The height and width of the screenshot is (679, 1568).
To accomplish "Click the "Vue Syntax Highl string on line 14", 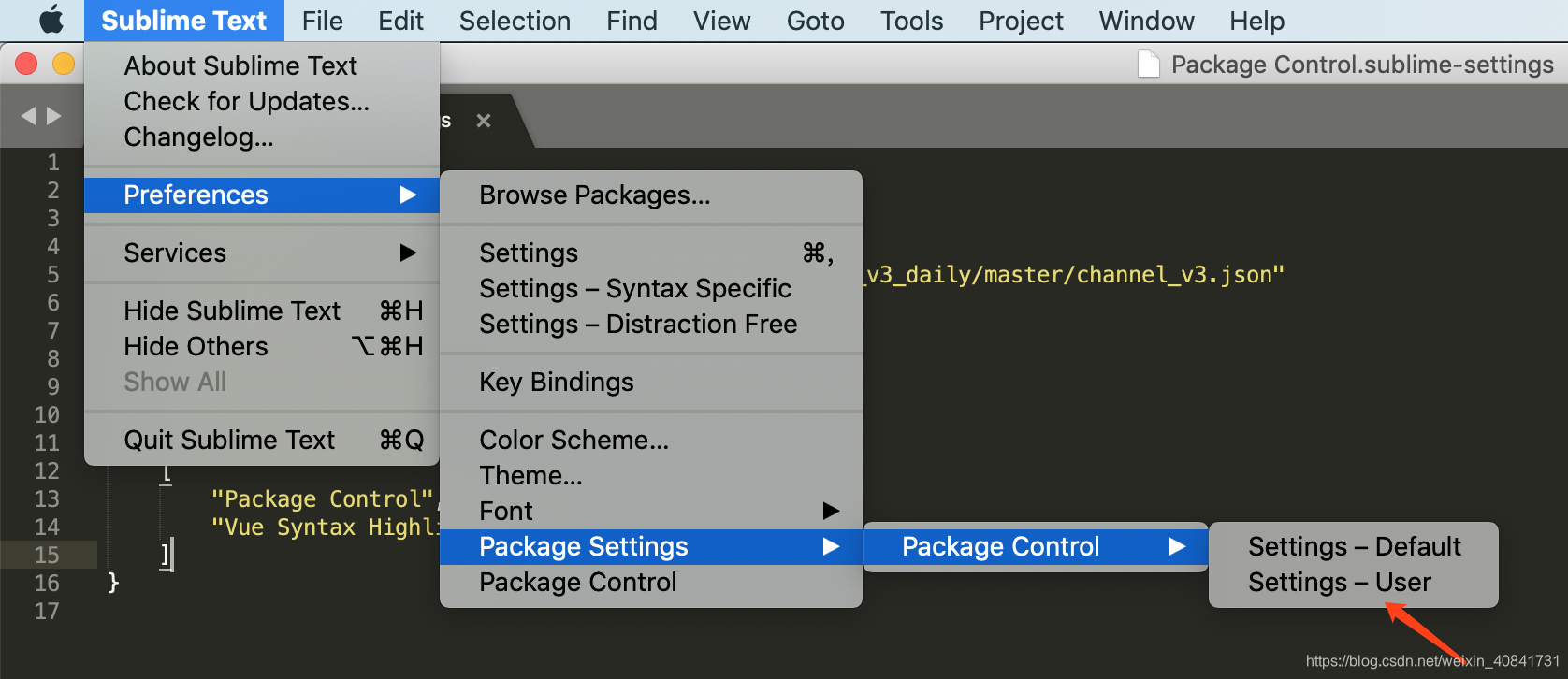I will point(325,527).
